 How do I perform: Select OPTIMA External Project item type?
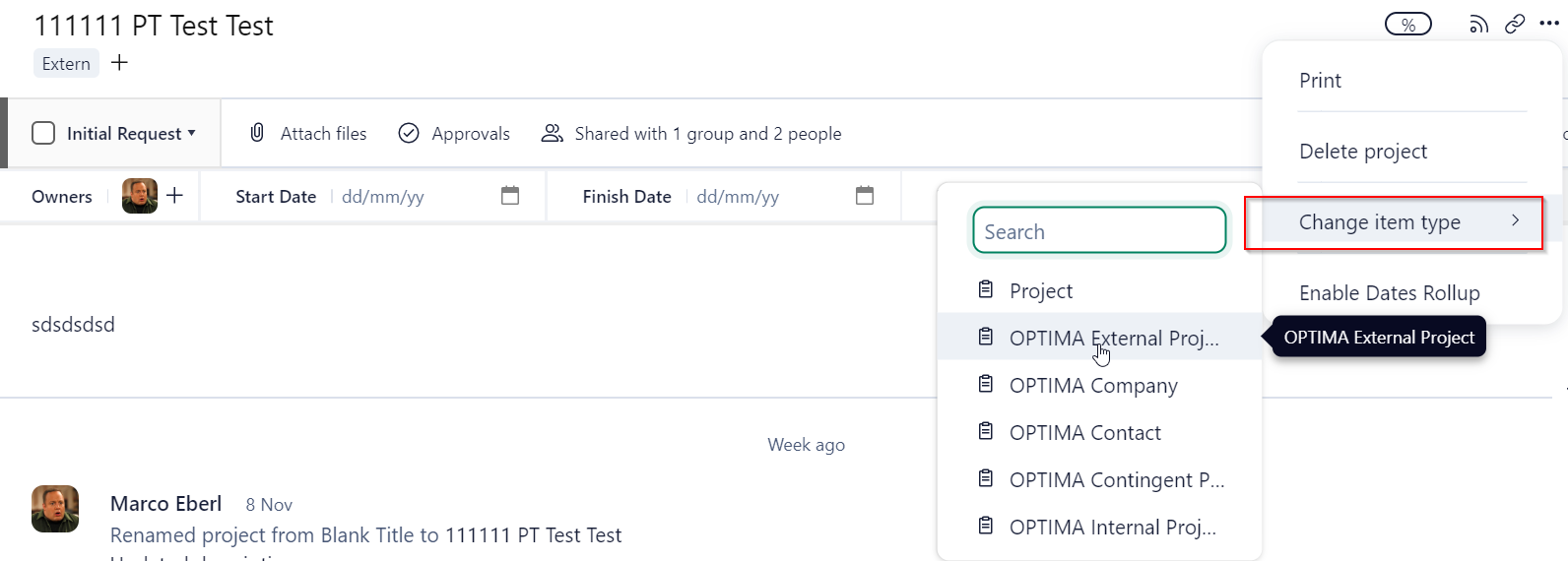[1113, 339]
